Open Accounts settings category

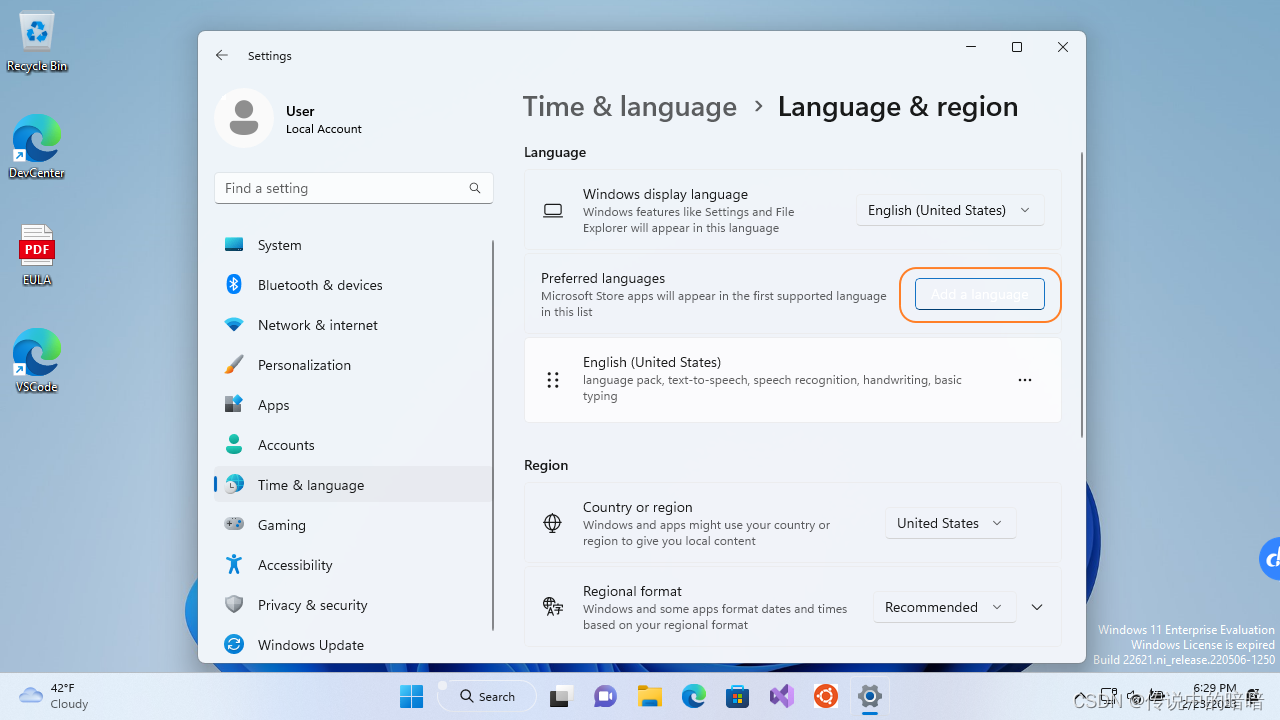click(353, 445)
